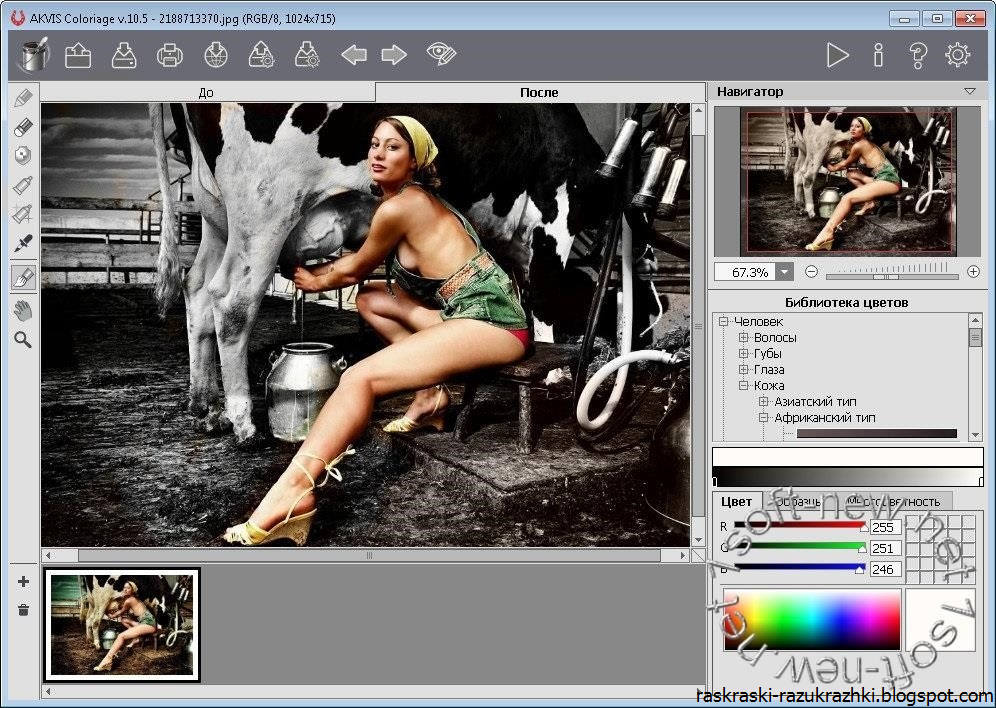Select the Pencil tool in the left toolbar

pyautogui.click(x=23, y=98)
